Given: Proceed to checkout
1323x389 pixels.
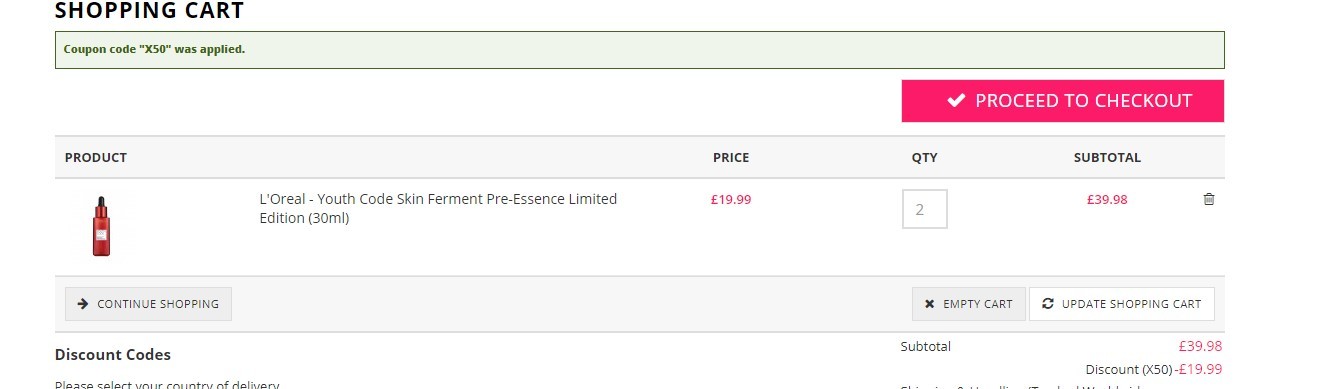Looking at the screenshot, I should click(1063, 101).
